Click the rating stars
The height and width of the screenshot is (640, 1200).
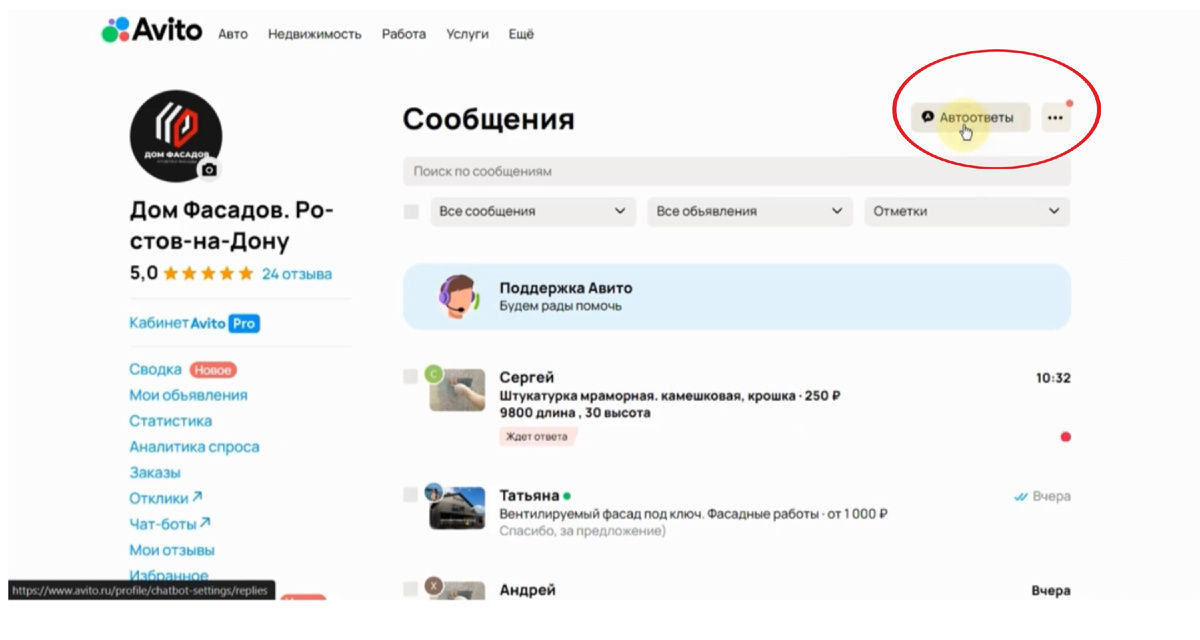[x=208, y=274]
